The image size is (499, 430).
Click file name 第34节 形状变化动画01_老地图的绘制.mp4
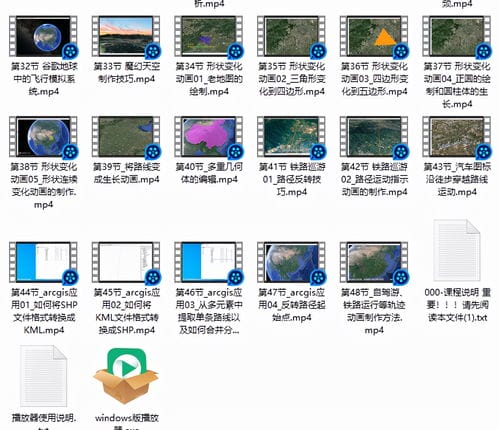[x=209, y=79]
